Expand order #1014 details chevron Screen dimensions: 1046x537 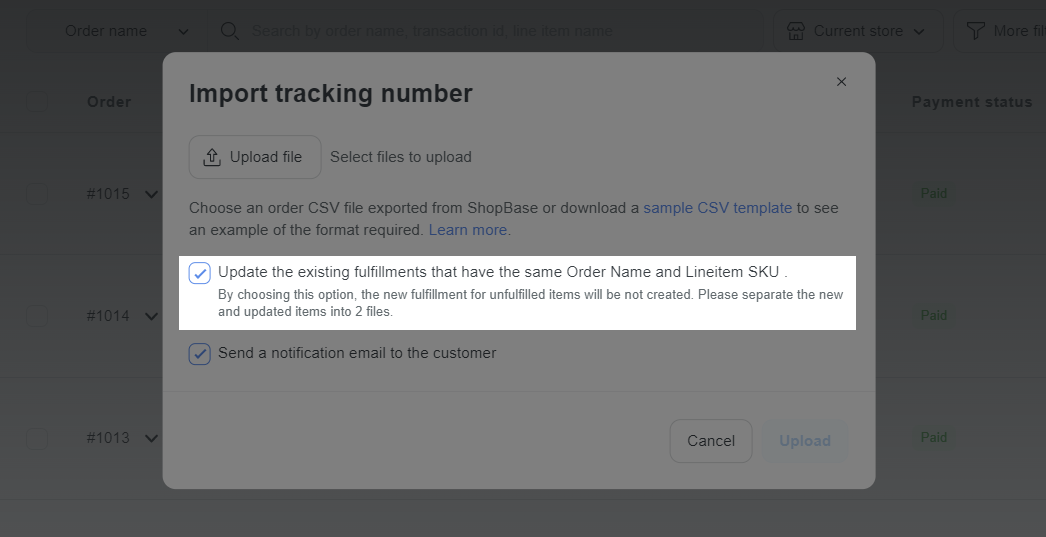[151, 316]
